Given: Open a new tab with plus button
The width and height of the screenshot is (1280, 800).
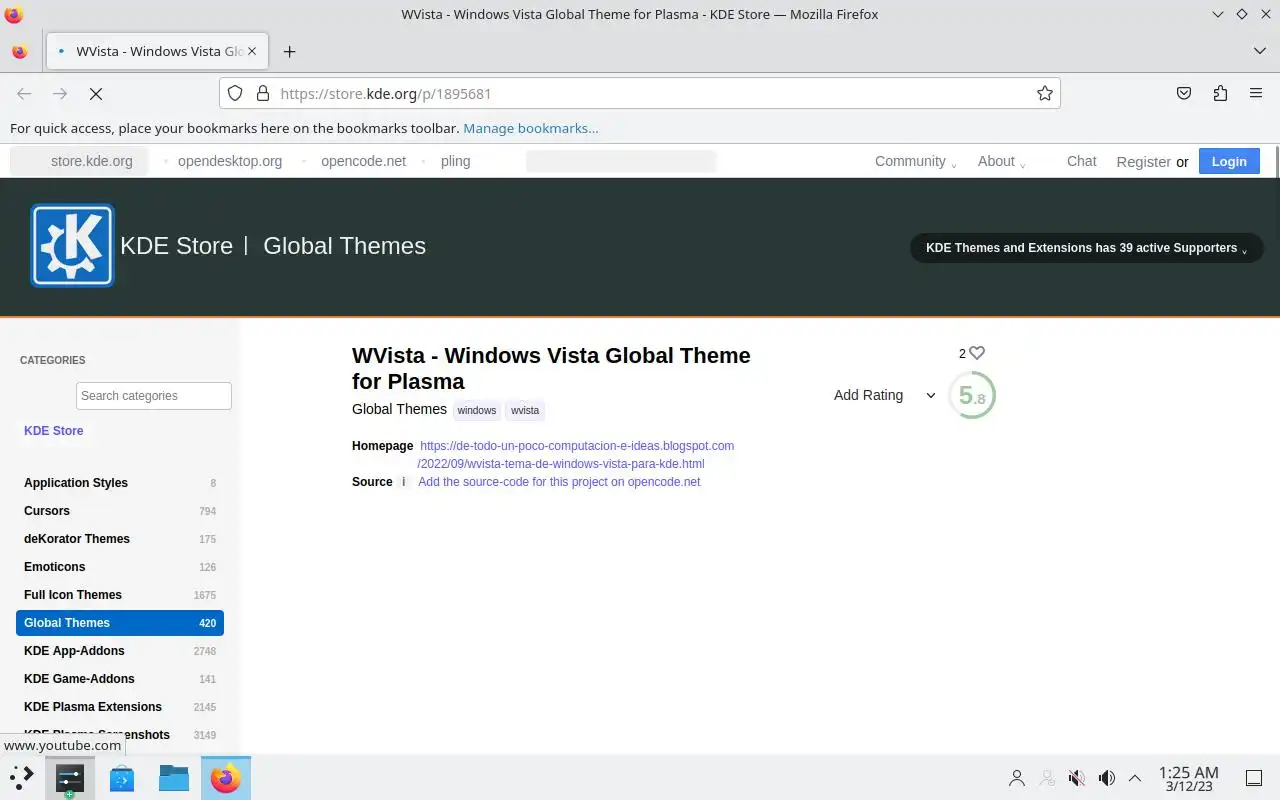Looking at the screenshot, I should click(289, 51).
